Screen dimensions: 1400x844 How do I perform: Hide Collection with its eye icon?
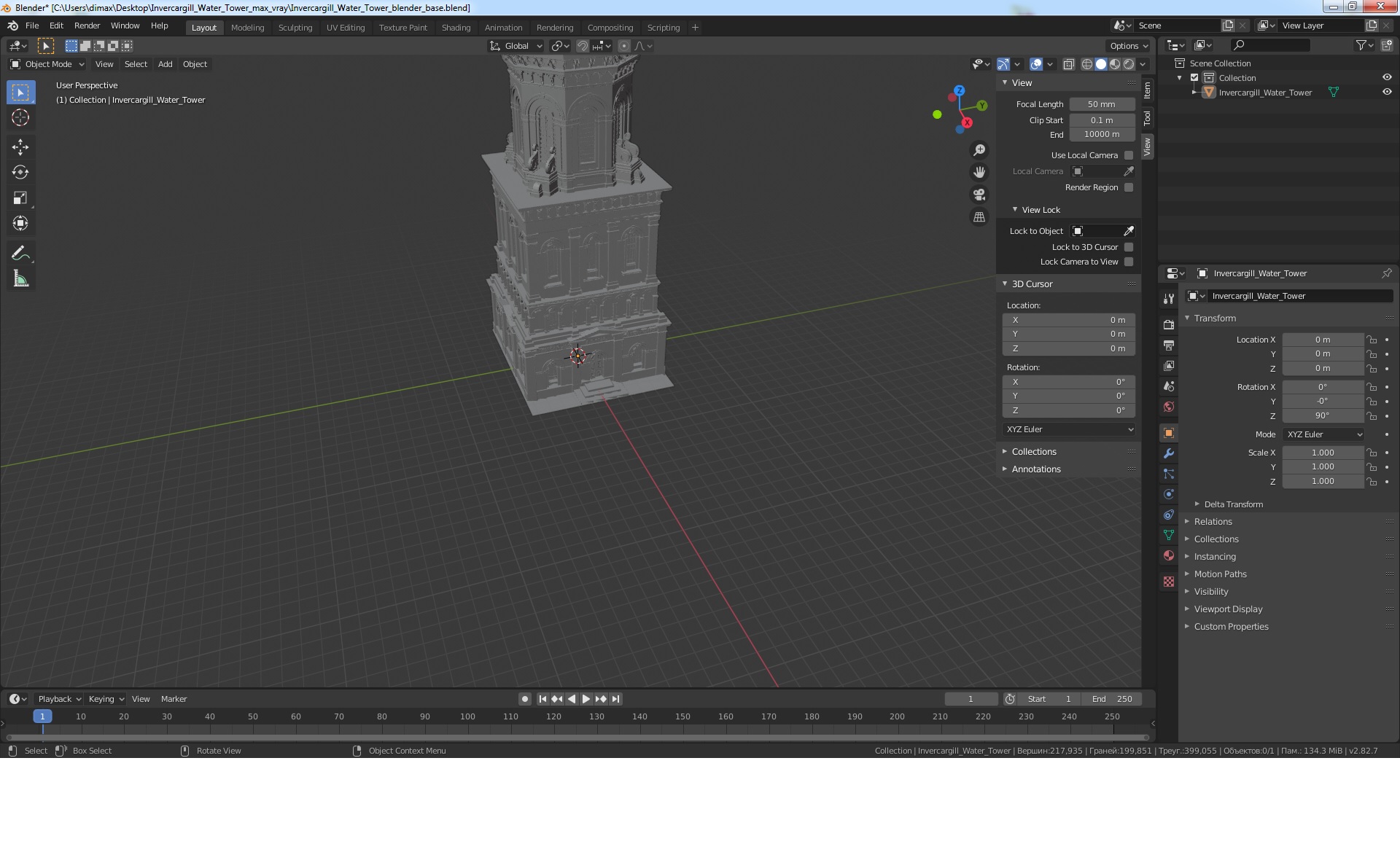(1387, 78)
